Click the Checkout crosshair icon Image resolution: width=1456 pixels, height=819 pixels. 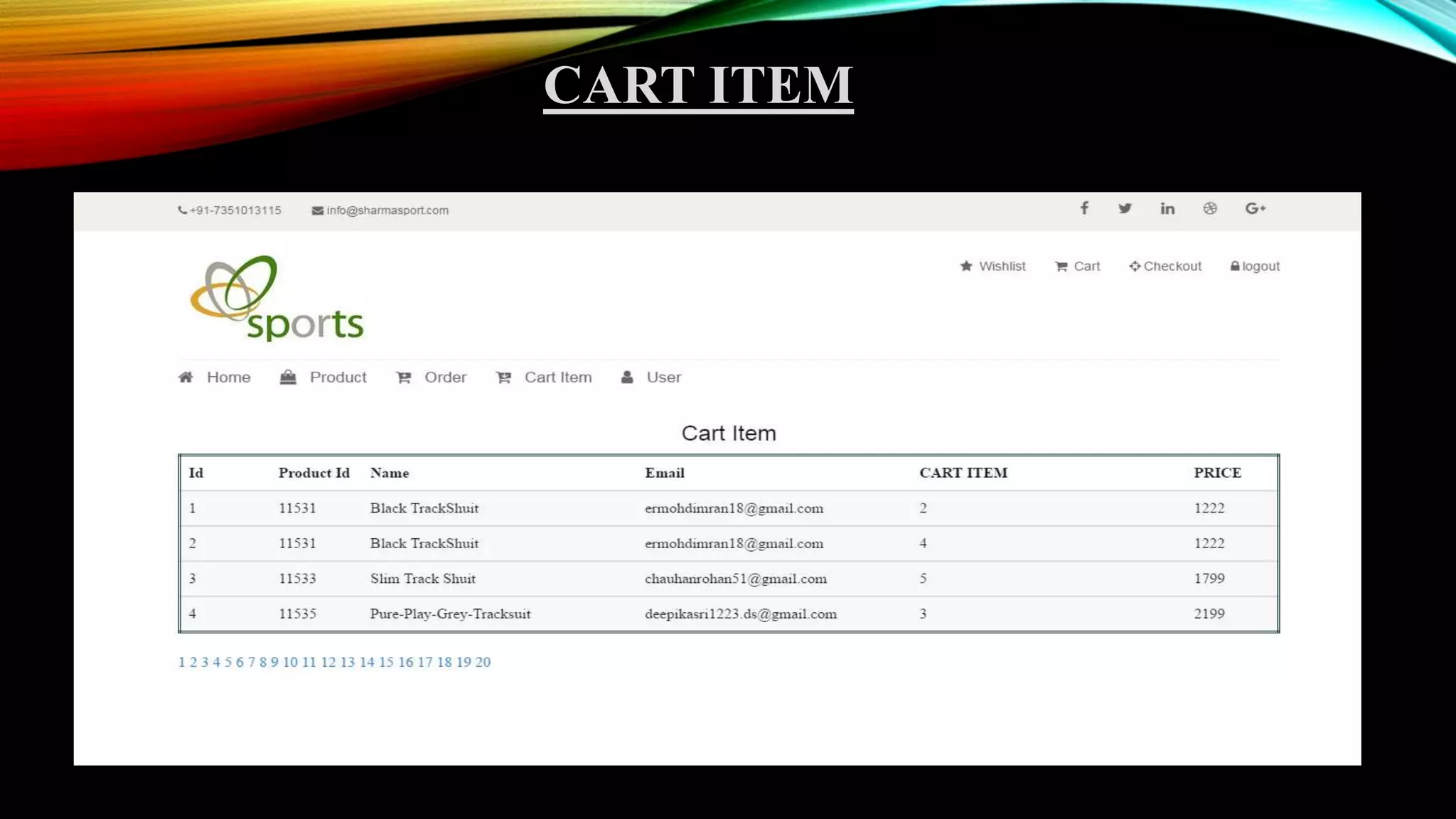[1135, 266]
